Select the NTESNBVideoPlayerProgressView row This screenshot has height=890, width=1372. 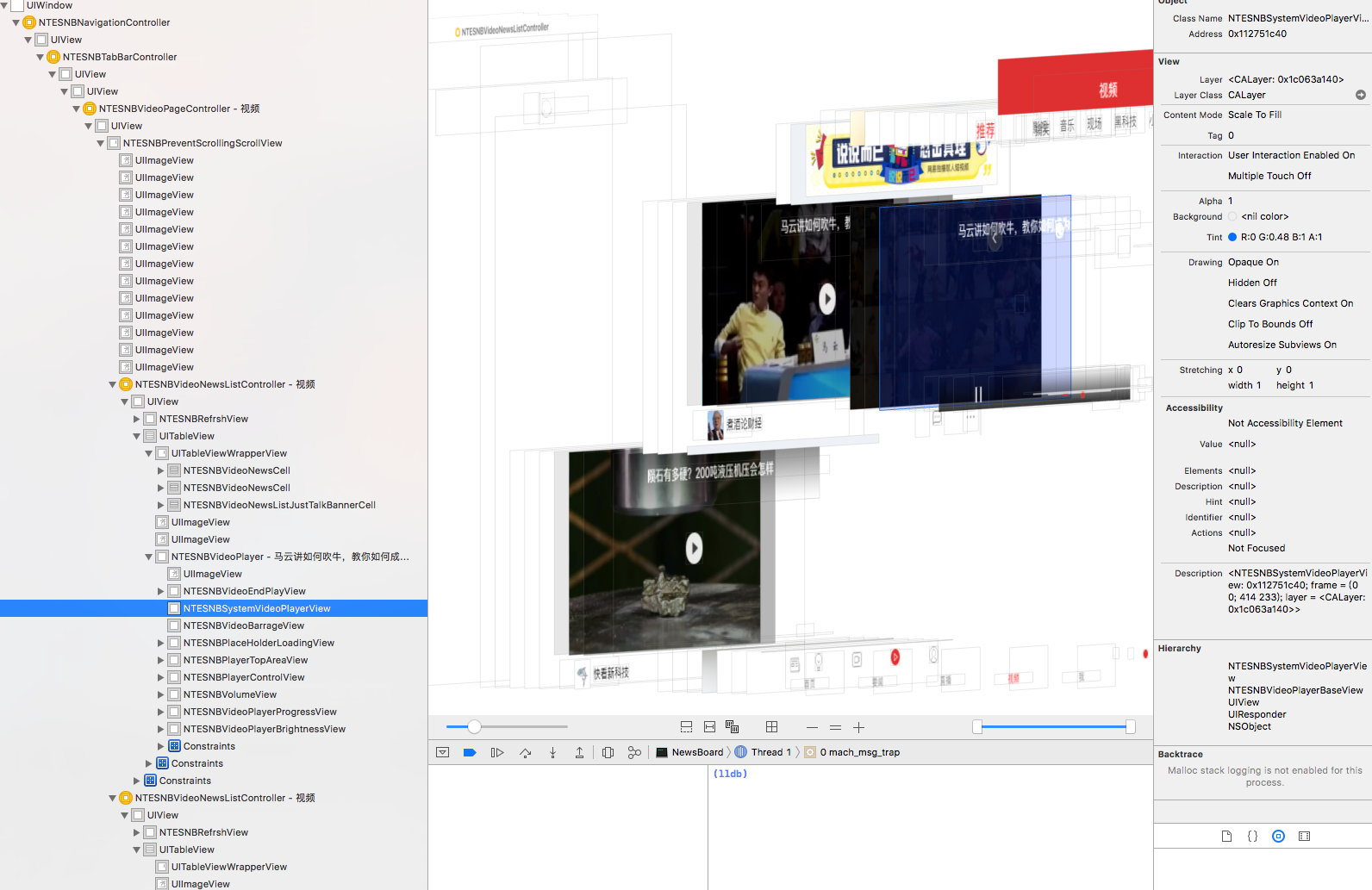pyautogui.click(x=214, y=712)
